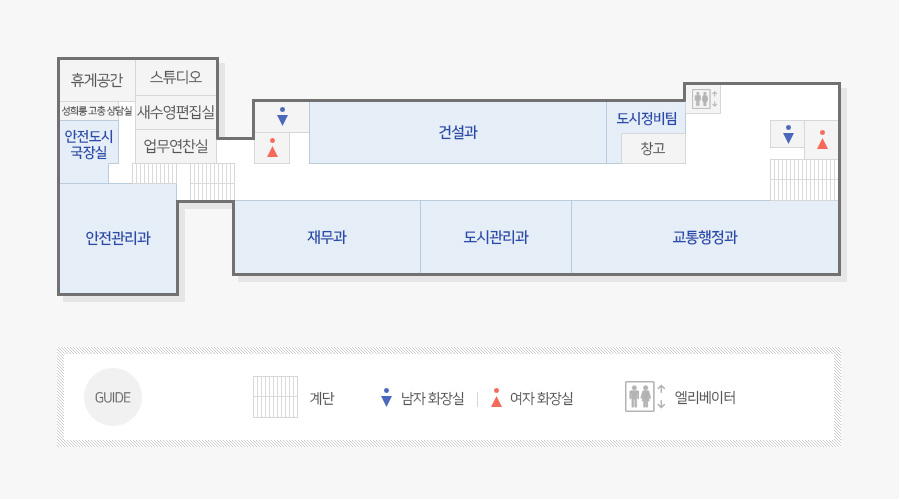Click men's restroom icon left of 건설과

coord(282,117)
